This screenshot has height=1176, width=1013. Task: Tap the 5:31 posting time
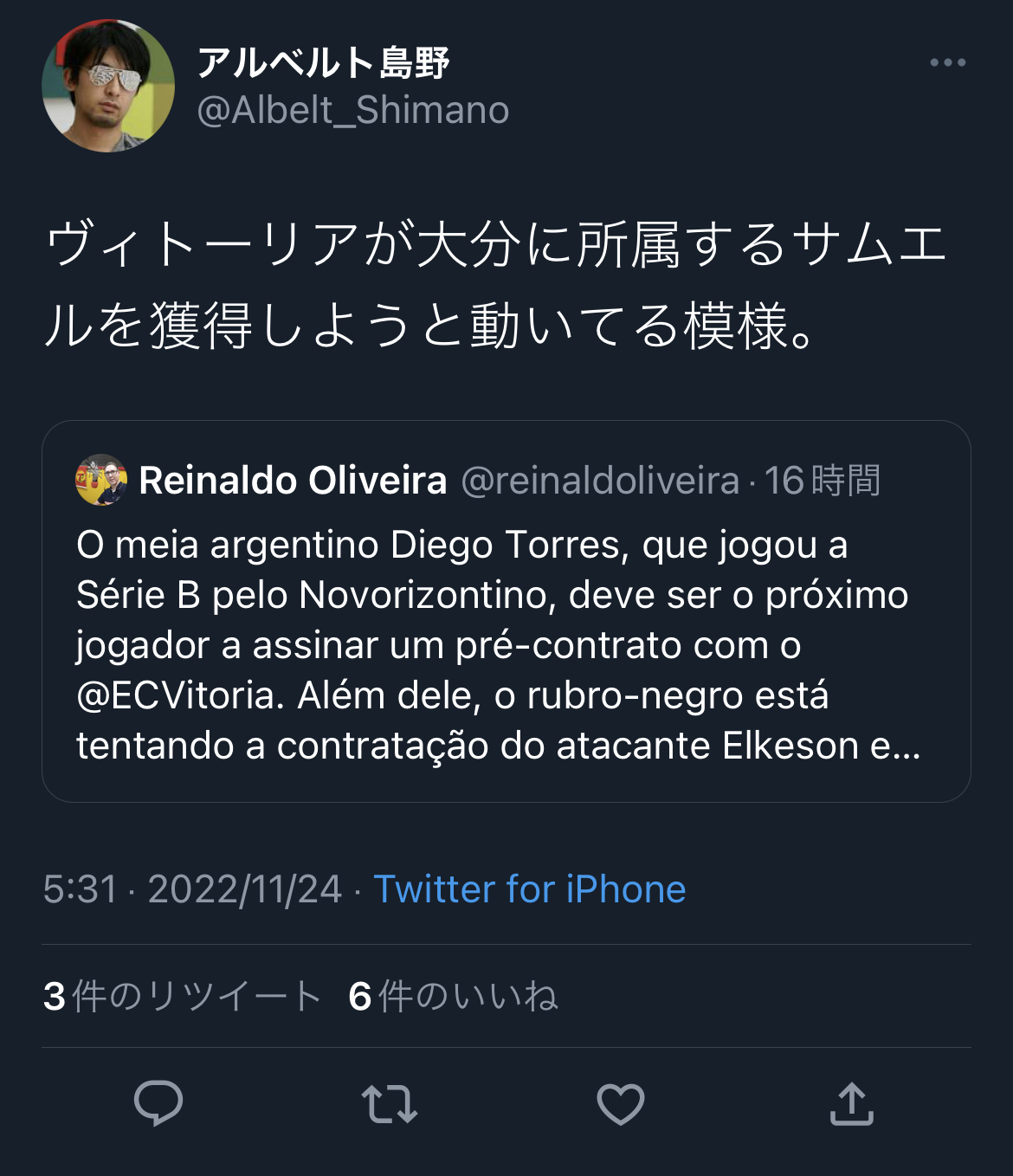[80, 889]
